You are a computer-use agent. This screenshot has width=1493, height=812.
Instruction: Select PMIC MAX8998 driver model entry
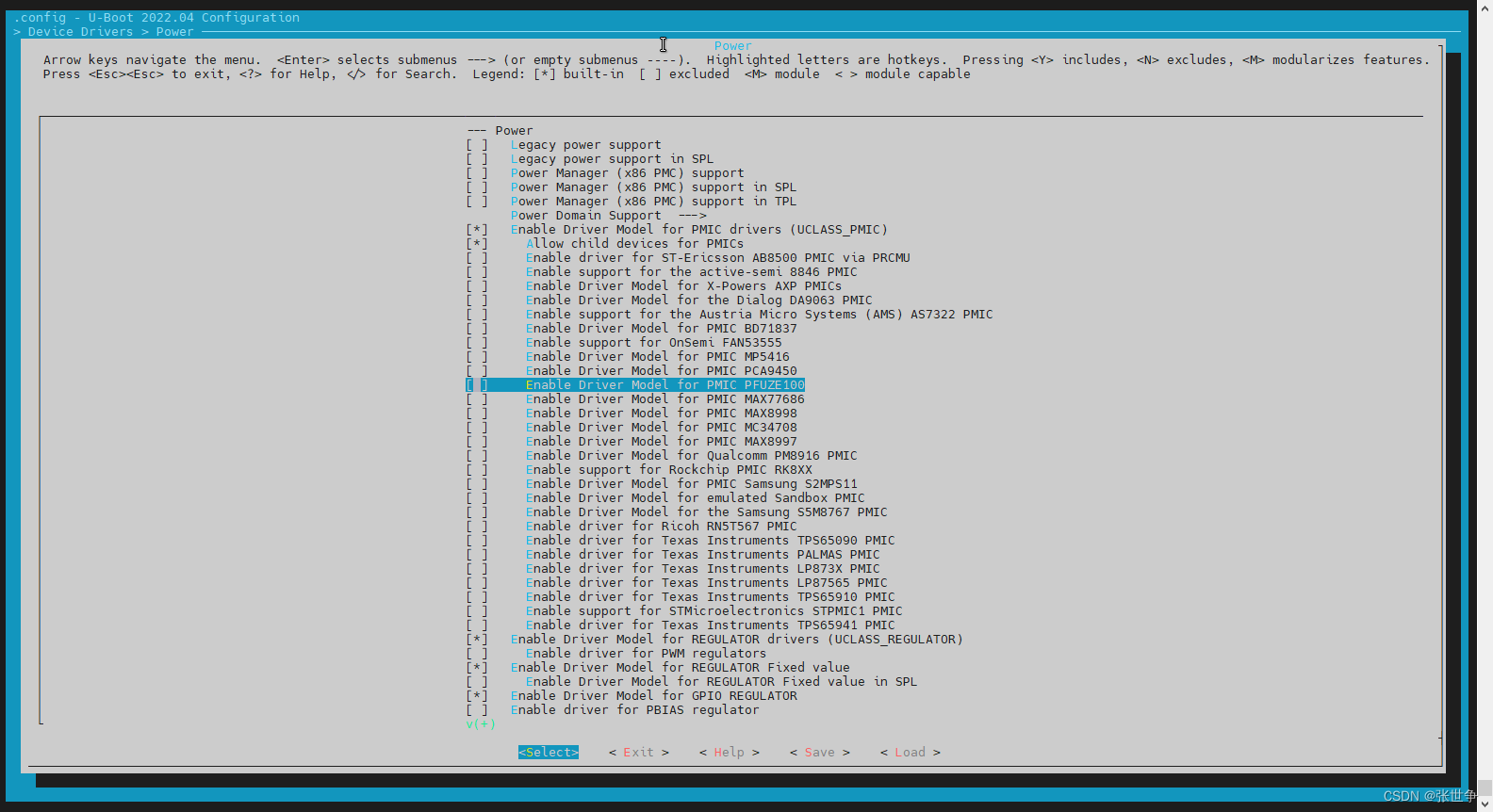point(661,414)
